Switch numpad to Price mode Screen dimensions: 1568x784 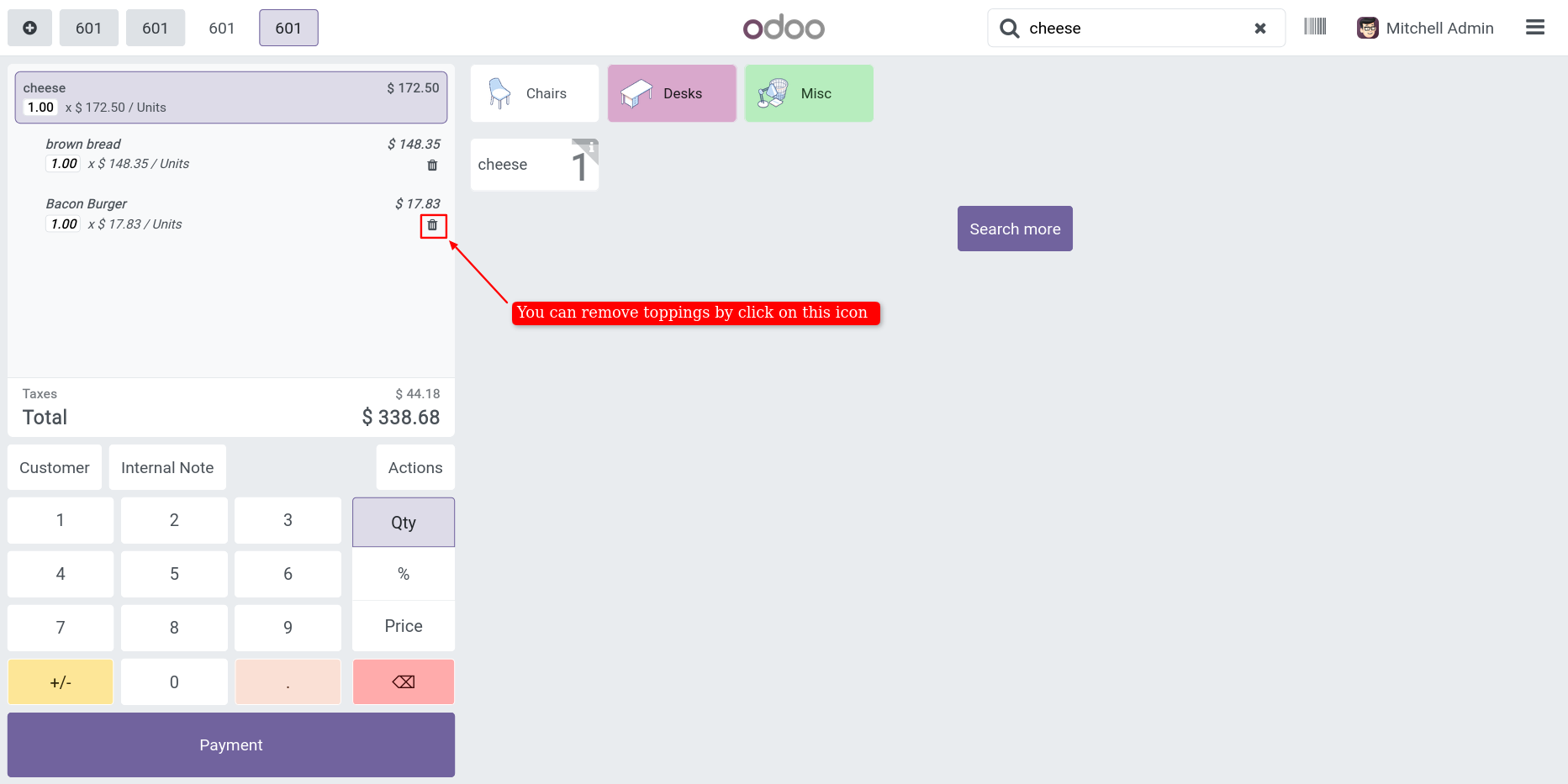coord(403,626)
